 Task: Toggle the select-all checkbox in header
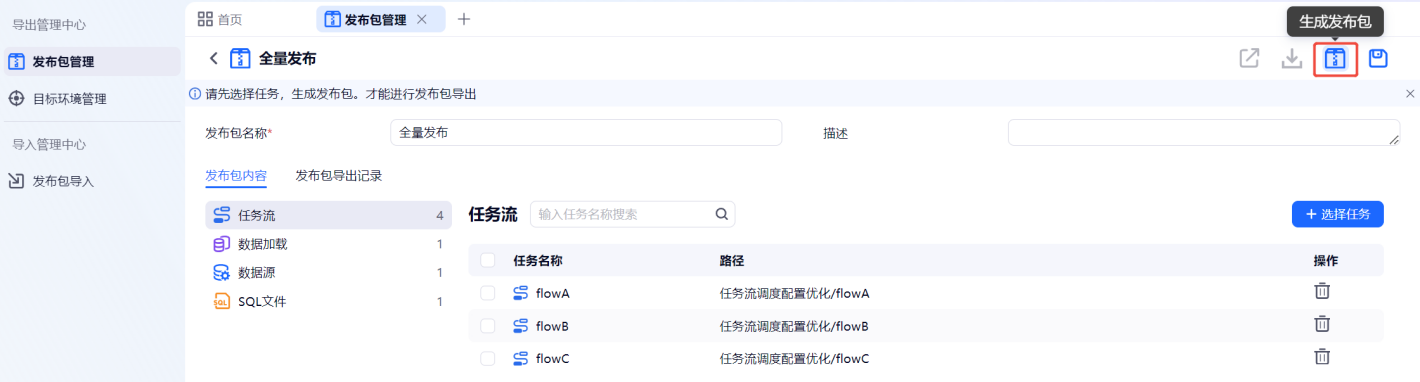tap(488, 261)
